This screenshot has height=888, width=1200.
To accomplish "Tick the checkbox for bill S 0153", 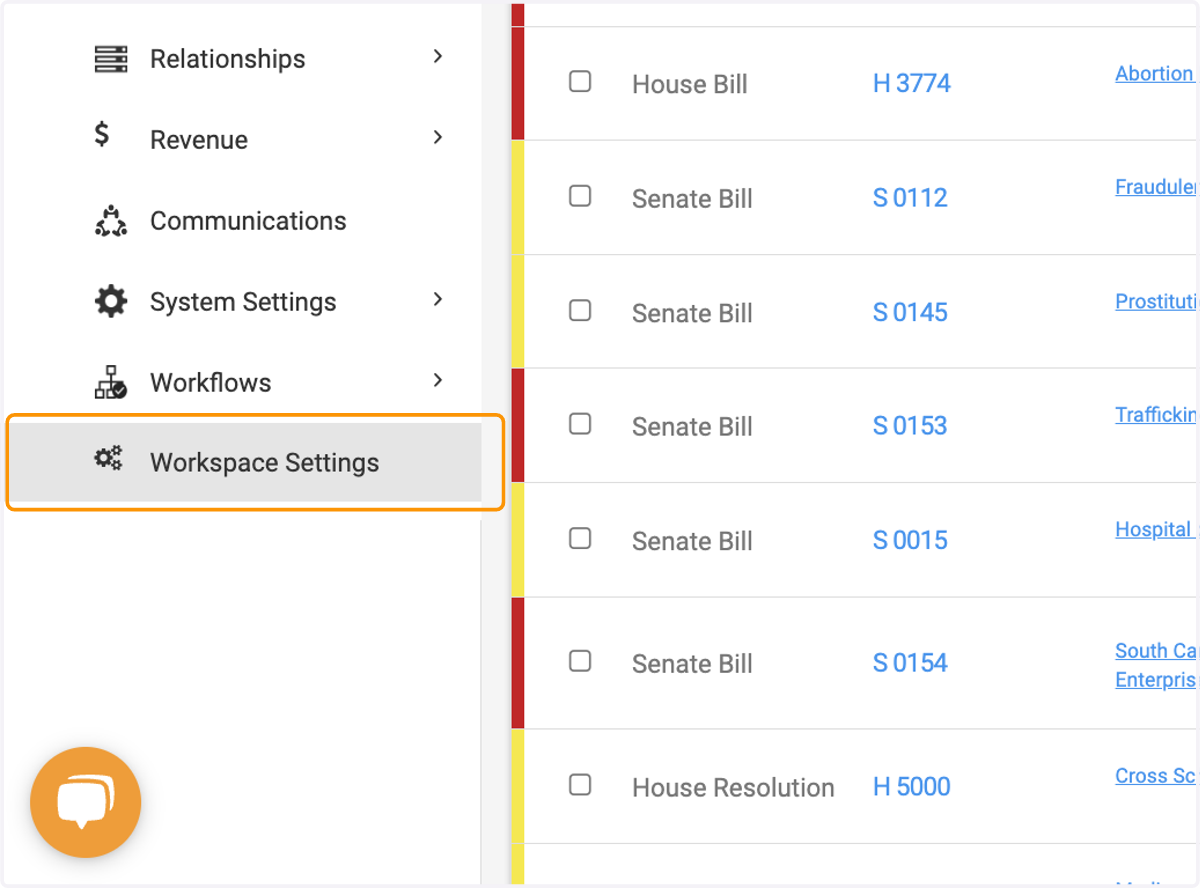I will click(x=580, y=424).
